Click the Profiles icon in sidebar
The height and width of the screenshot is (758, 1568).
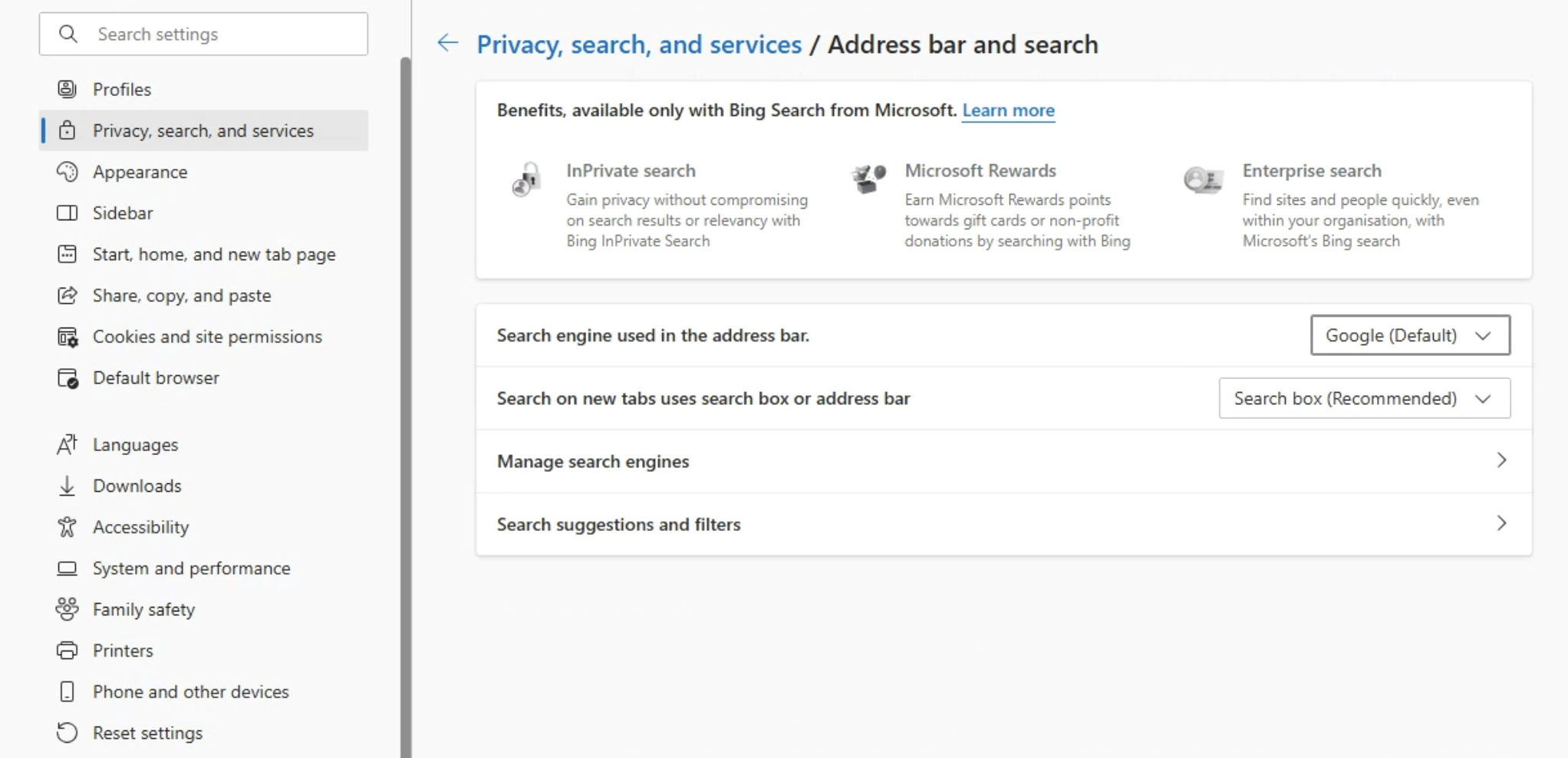68,89
